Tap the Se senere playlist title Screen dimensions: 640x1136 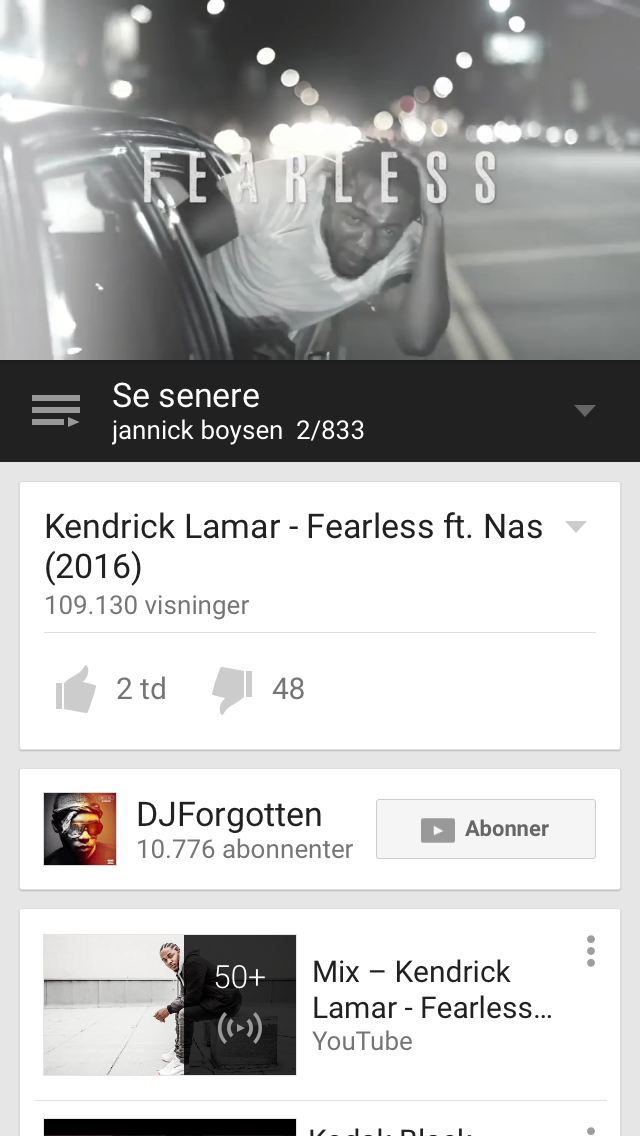(x=186, y=396)
